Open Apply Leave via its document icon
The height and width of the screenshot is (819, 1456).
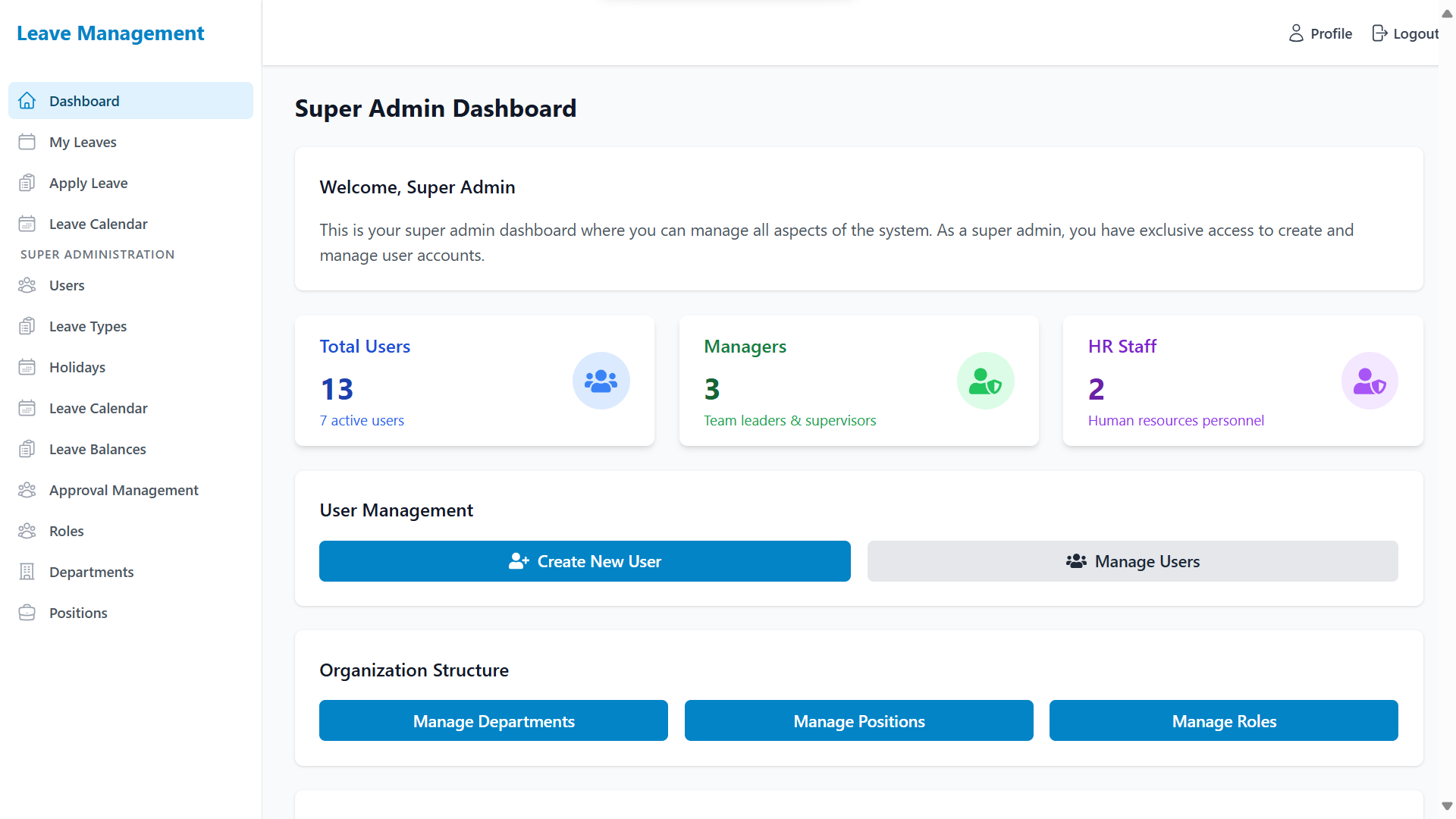coord(27,183)
